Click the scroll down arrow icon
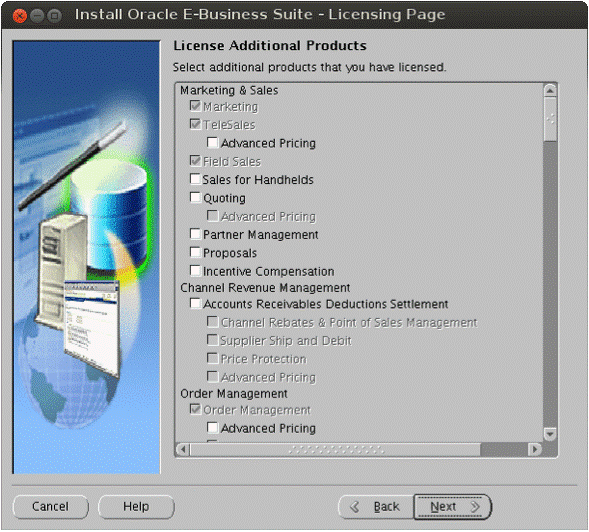The image size is (589, 532). (x=550, y=434)
